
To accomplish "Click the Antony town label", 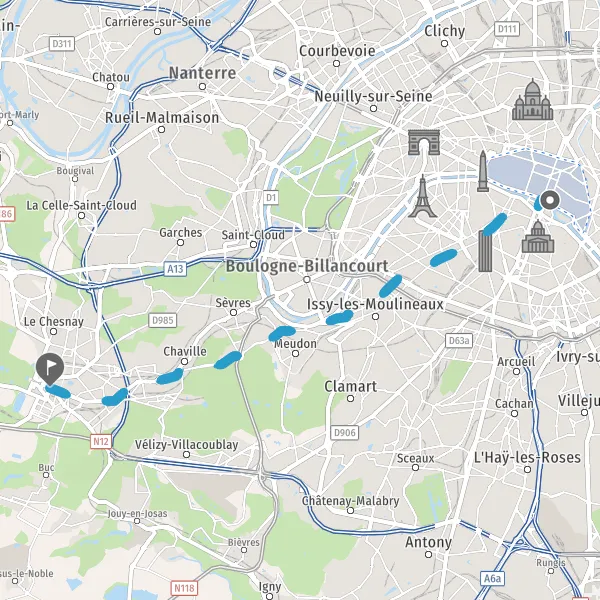I will point(428,542).
